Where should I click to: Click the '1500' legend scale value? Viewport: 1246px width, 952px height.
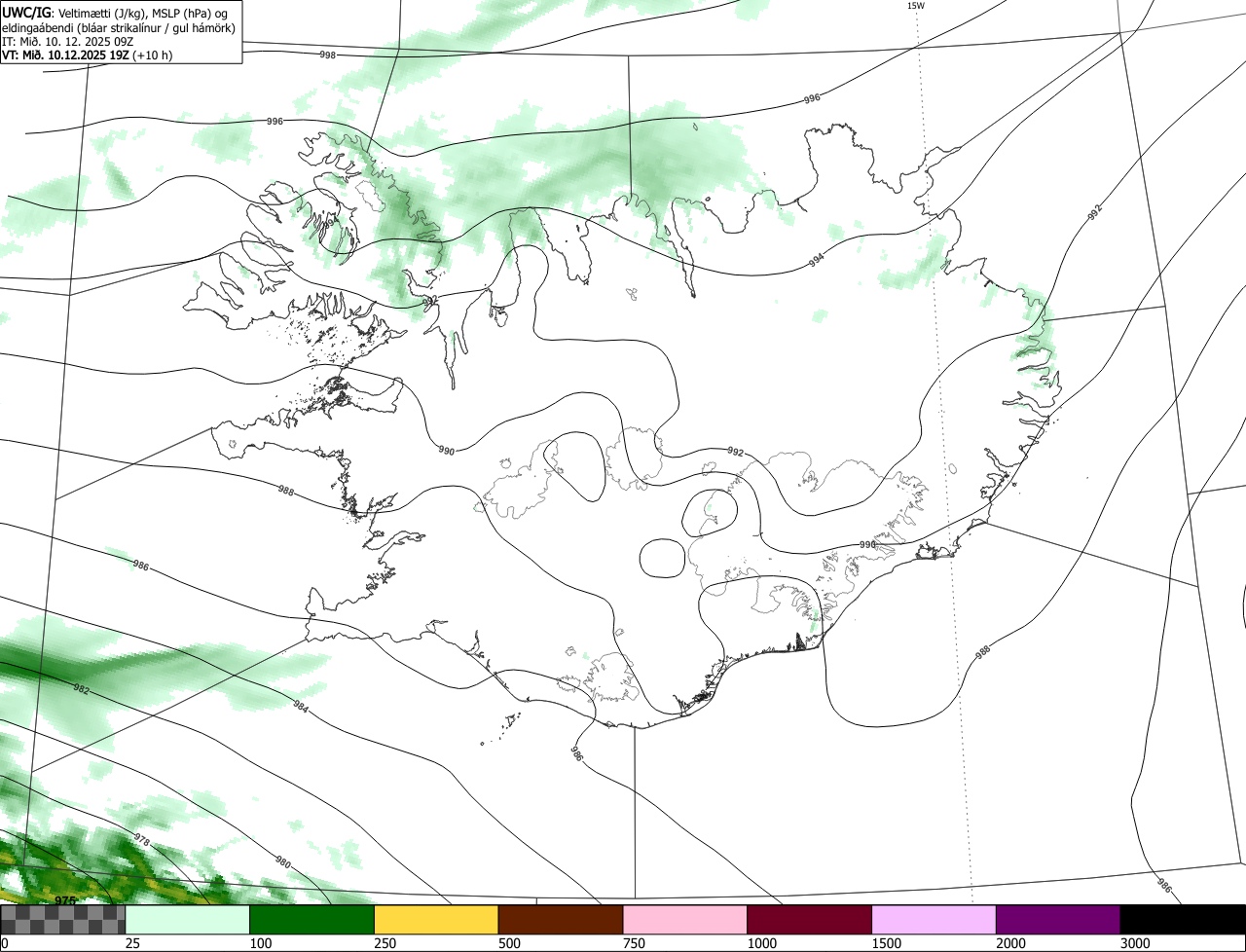(886, 943)
